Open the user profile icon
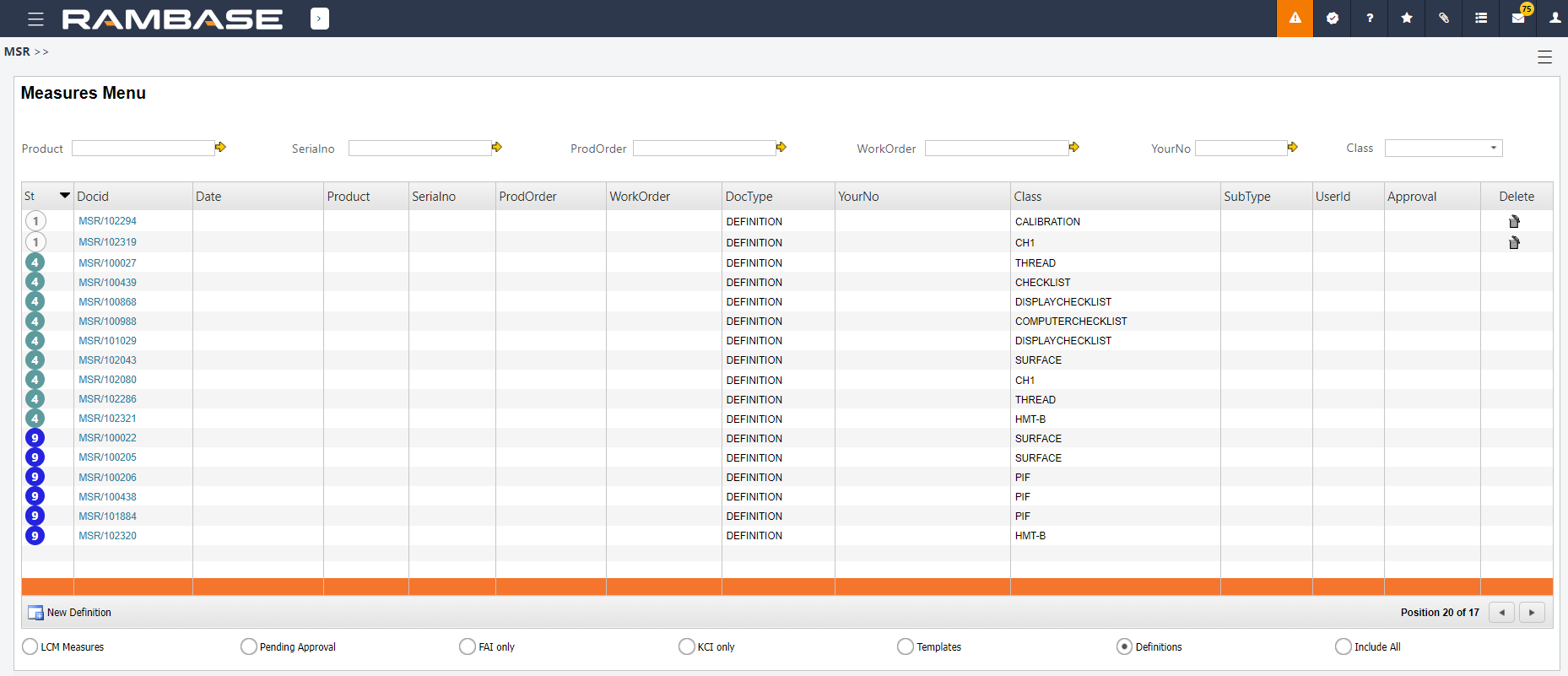 pyautogui.click(x=1554, y=19)
